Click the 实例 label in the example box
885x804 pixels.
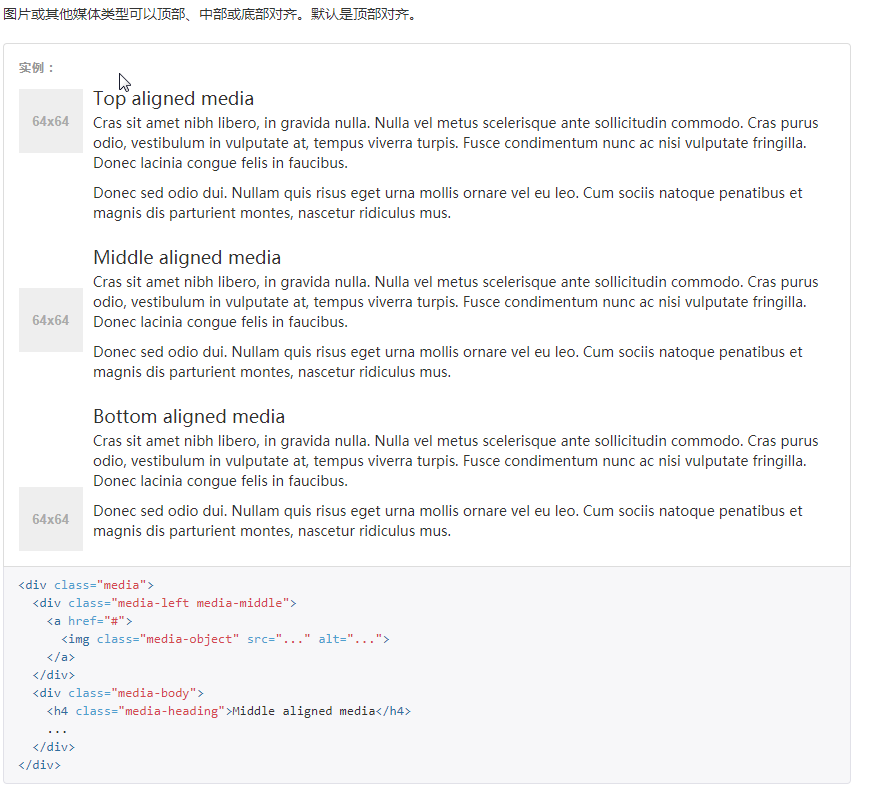click(x=30, y=68)
